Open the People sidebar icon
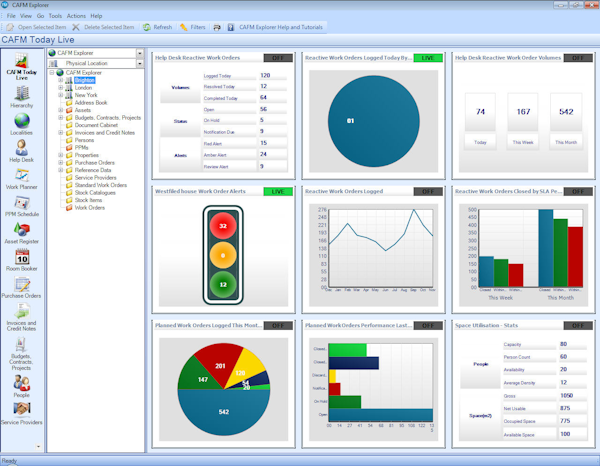 tap(21, 383)
